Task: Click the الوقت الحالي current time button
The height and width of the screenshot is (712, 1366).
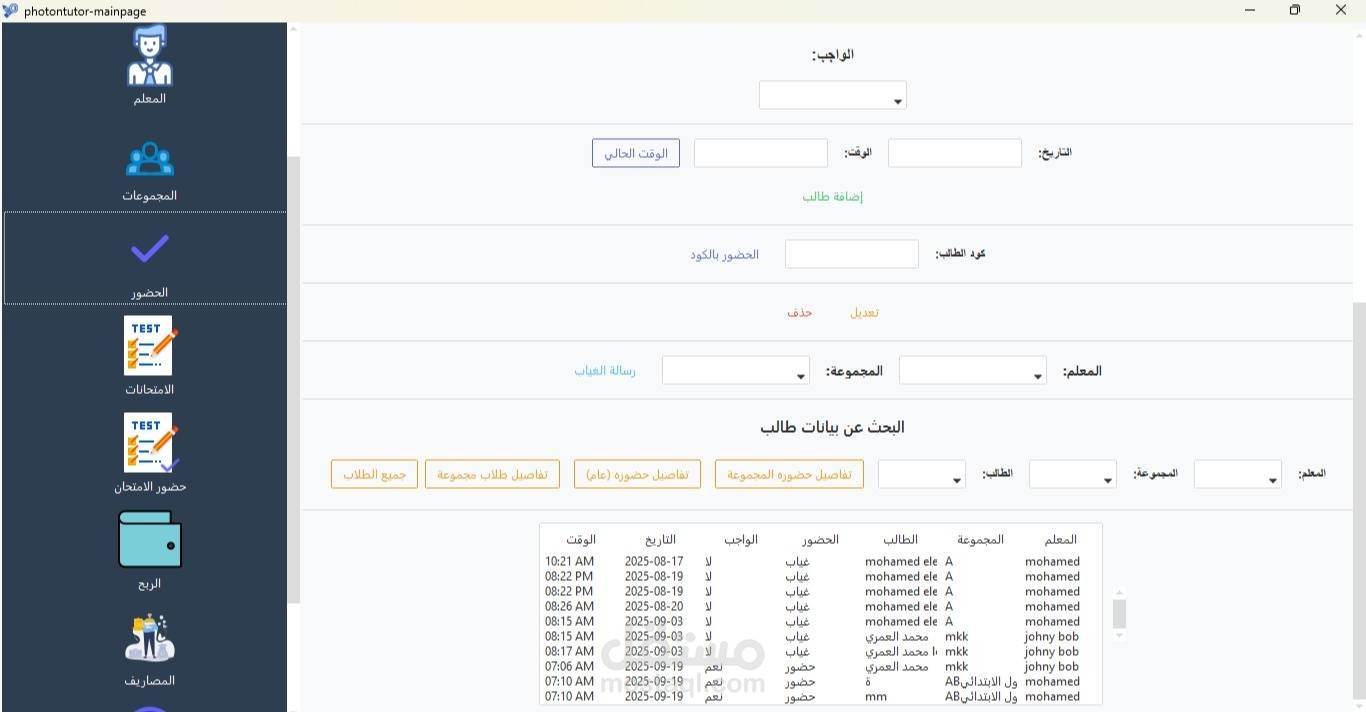Action: [636, 153]
